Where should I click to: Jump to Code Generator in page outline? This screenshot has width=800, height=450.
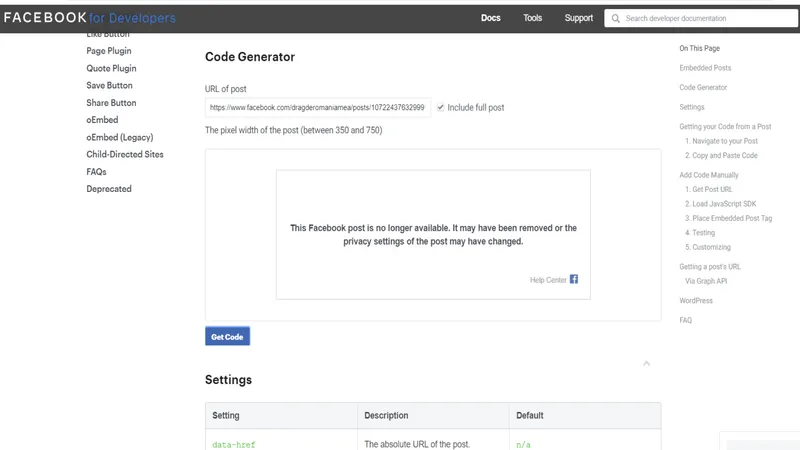coord(703,87)
